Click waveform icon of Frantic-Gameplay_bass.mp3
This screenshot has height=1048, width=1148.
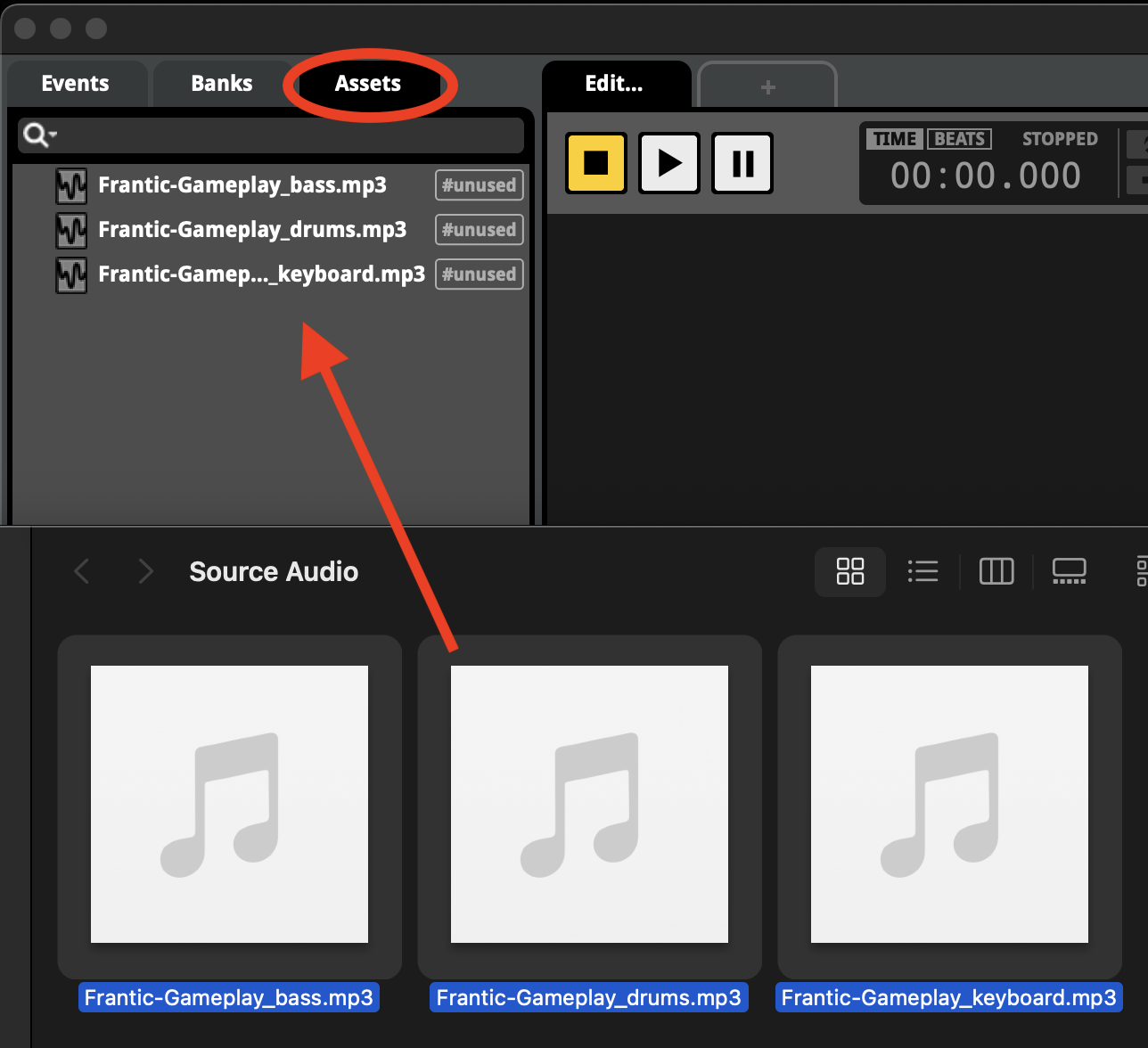pyautogui.click(x=71, y=185)
